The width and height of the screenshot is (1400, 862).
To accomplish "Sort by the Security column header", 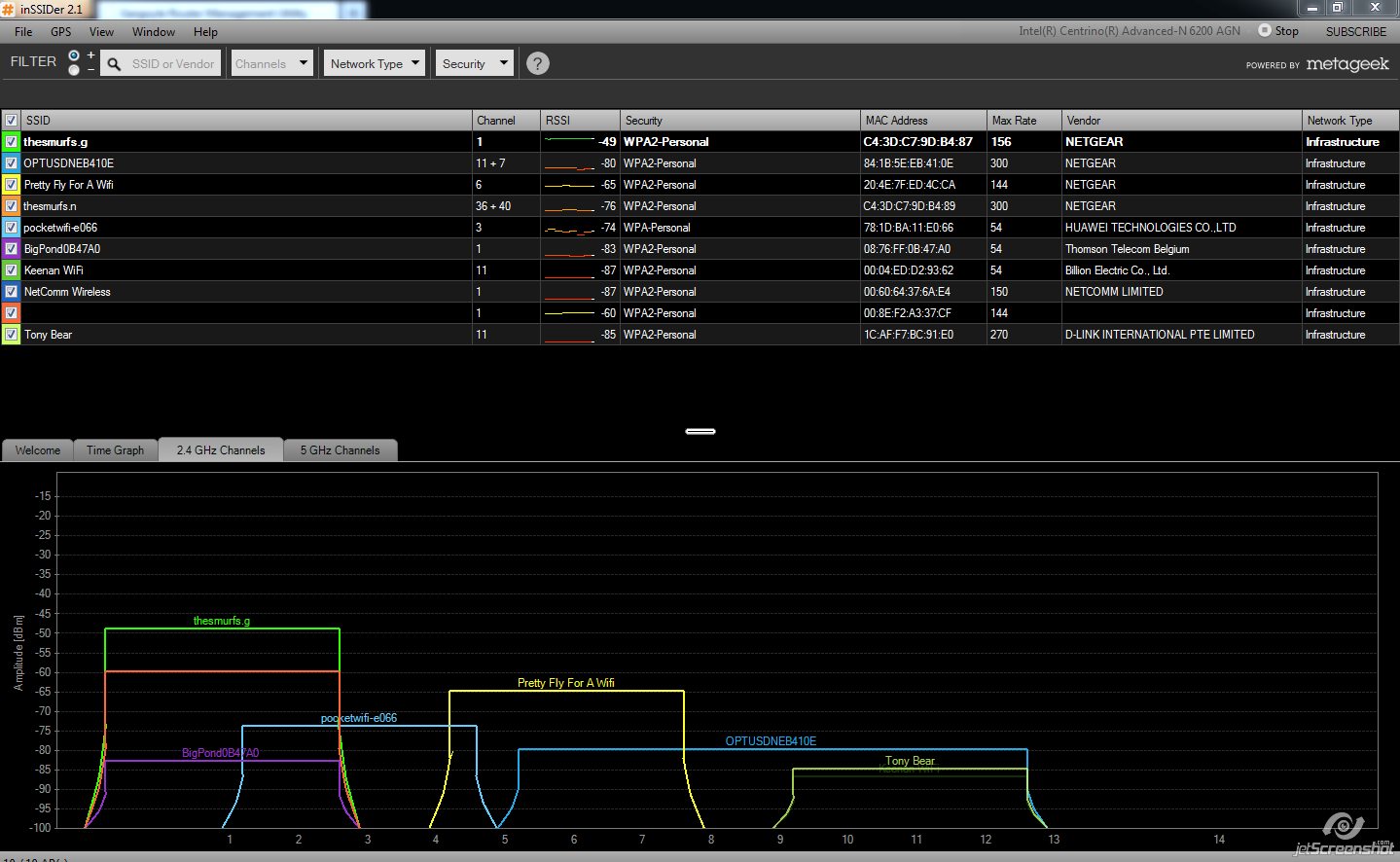I will pos(740,121).
